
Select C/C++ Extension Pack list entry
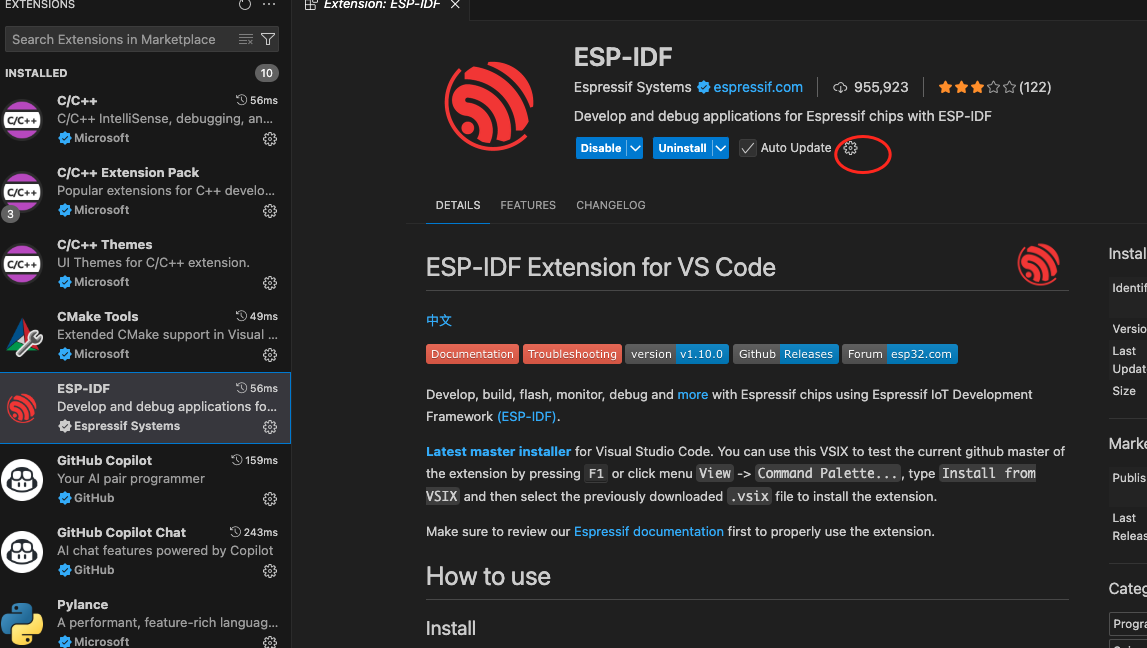[x=145, y=192]
